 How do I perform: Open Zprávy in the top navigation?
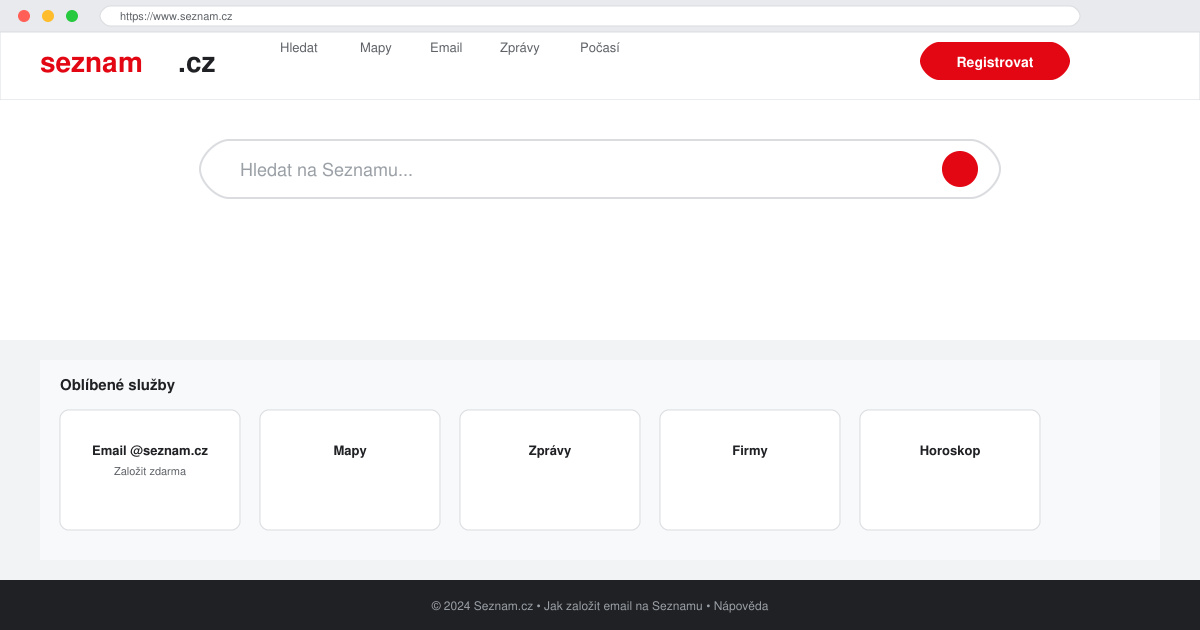pyautogui.click(x=520, y=48)
